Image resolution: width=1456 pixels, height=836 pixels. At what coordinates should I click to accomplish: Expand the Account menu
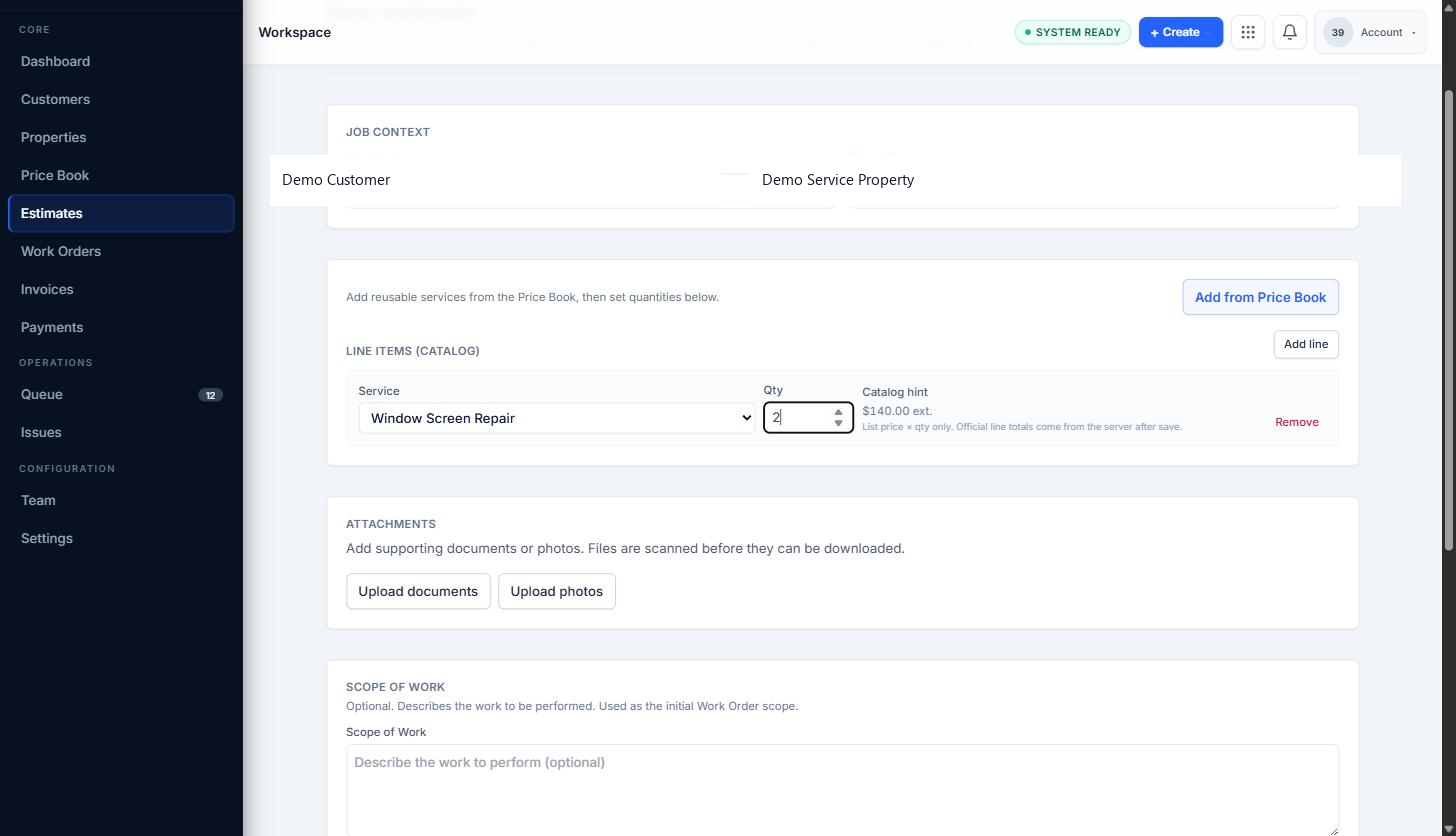coord(1370,32)
